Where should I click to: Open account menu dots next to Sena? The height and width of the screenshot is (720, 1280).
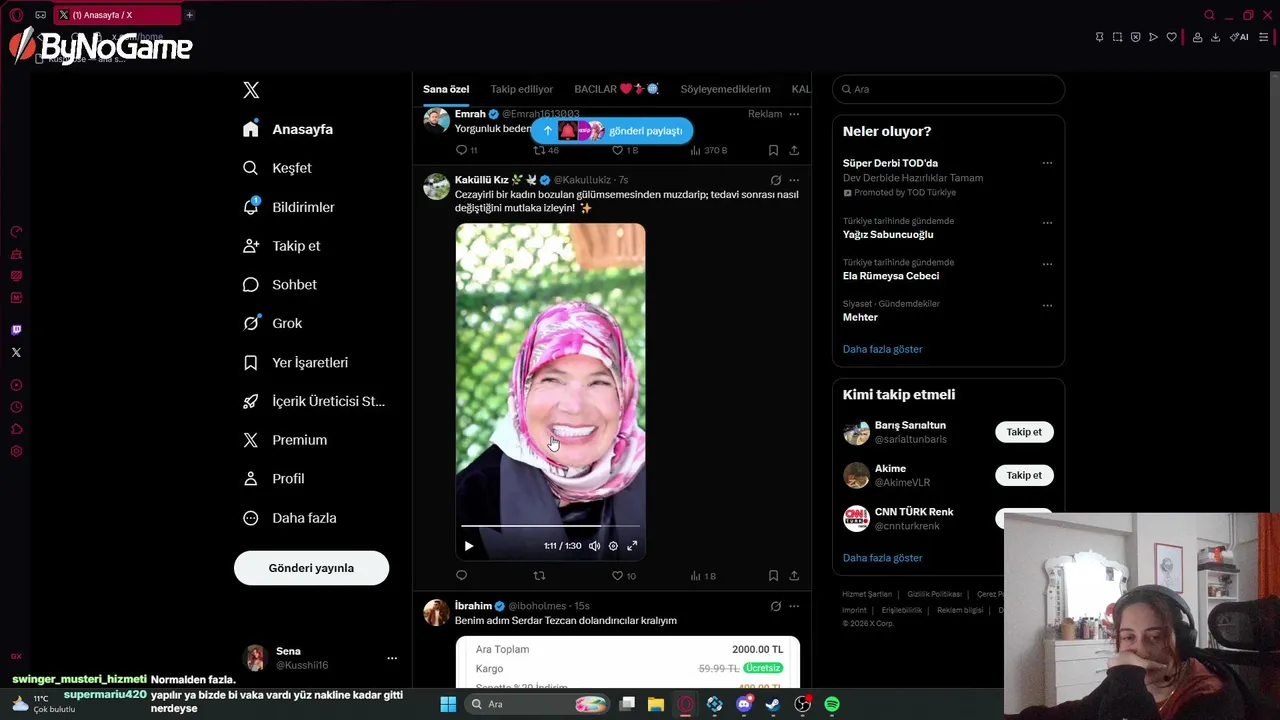click(x=392, y=658)
